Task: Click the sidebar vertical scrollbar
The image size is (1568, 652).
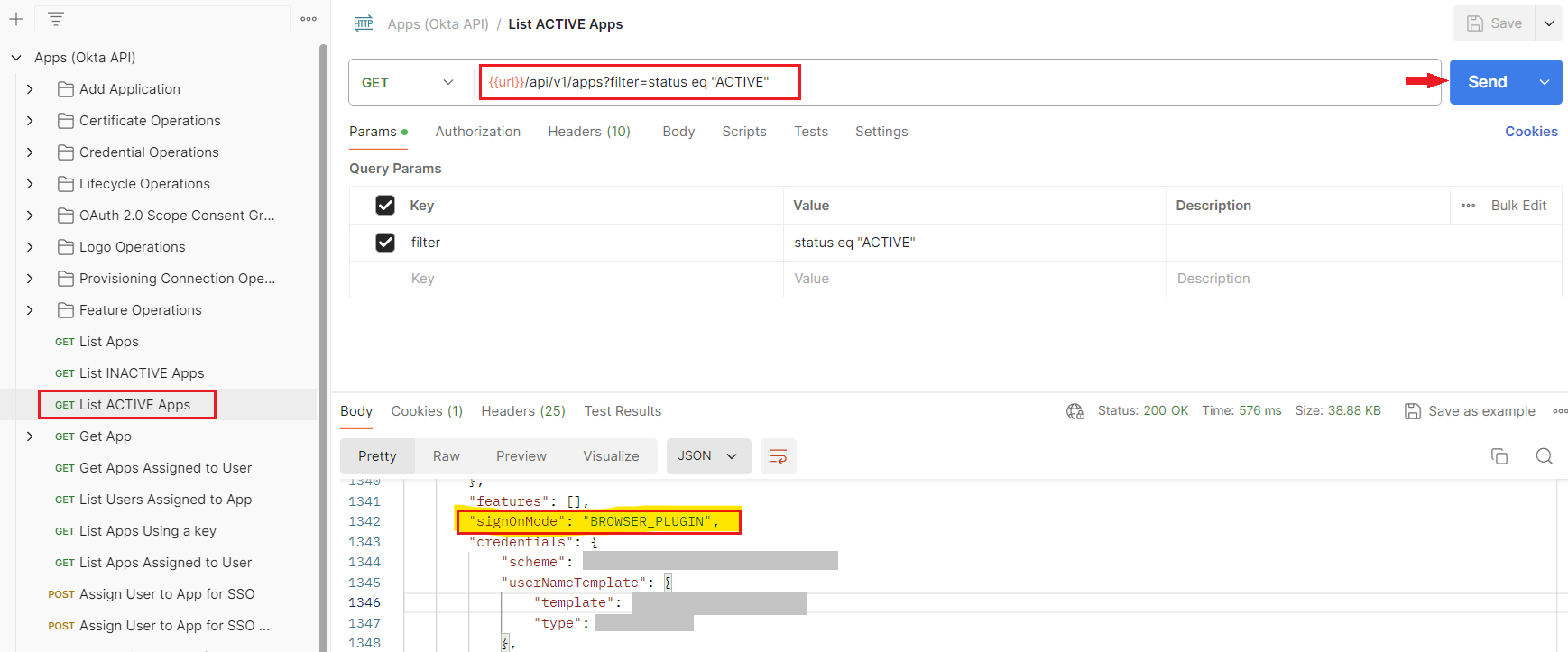Action: coord(323,343)
